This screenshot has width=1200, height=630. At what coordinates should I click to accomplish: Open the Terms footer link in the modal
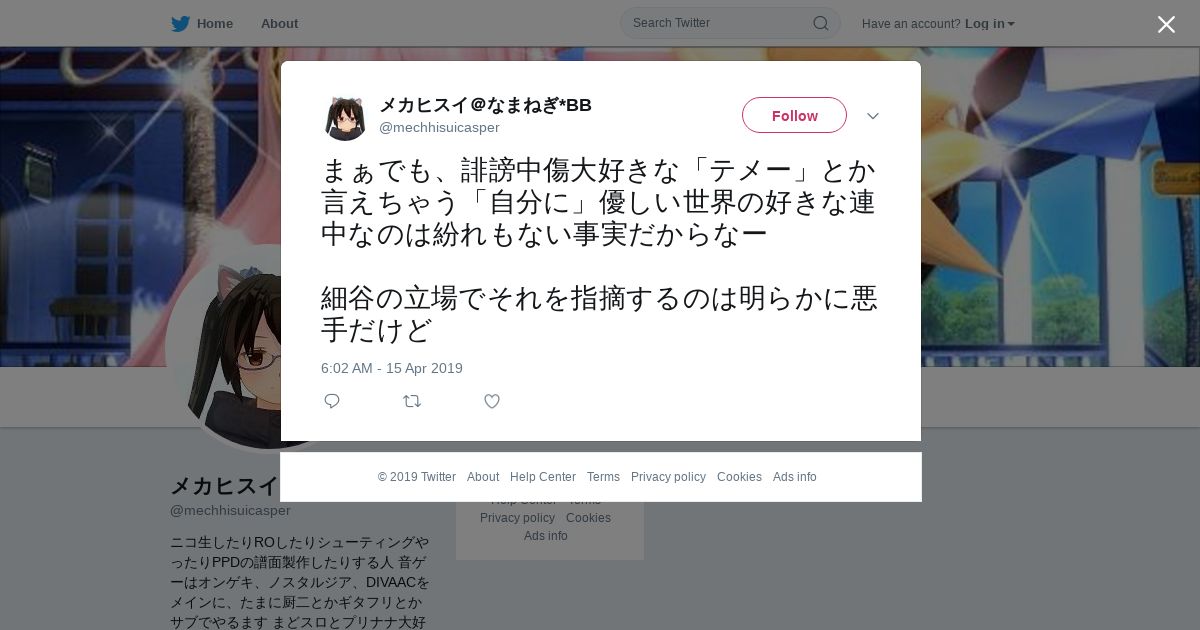click(603, 477)
